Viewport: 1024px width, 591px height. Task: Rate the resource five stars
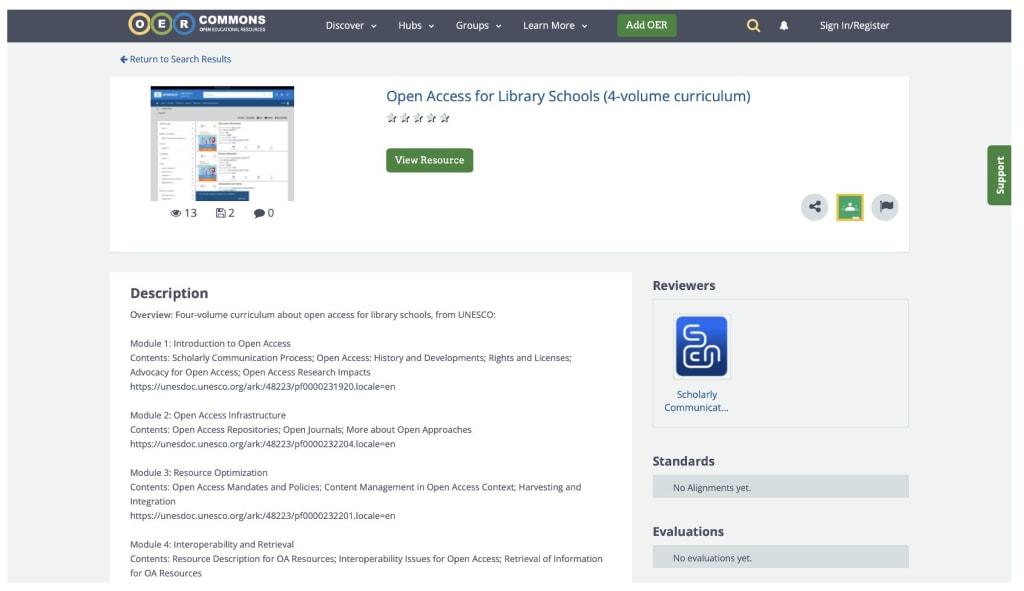tap(444, 117)
